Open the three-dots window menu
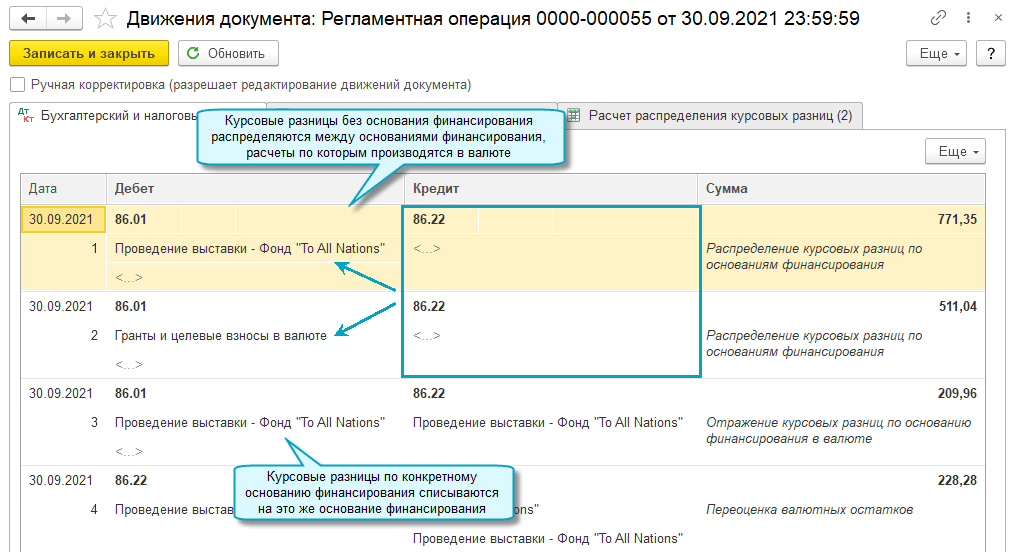1024x552 pixels. tap(968, 18)
